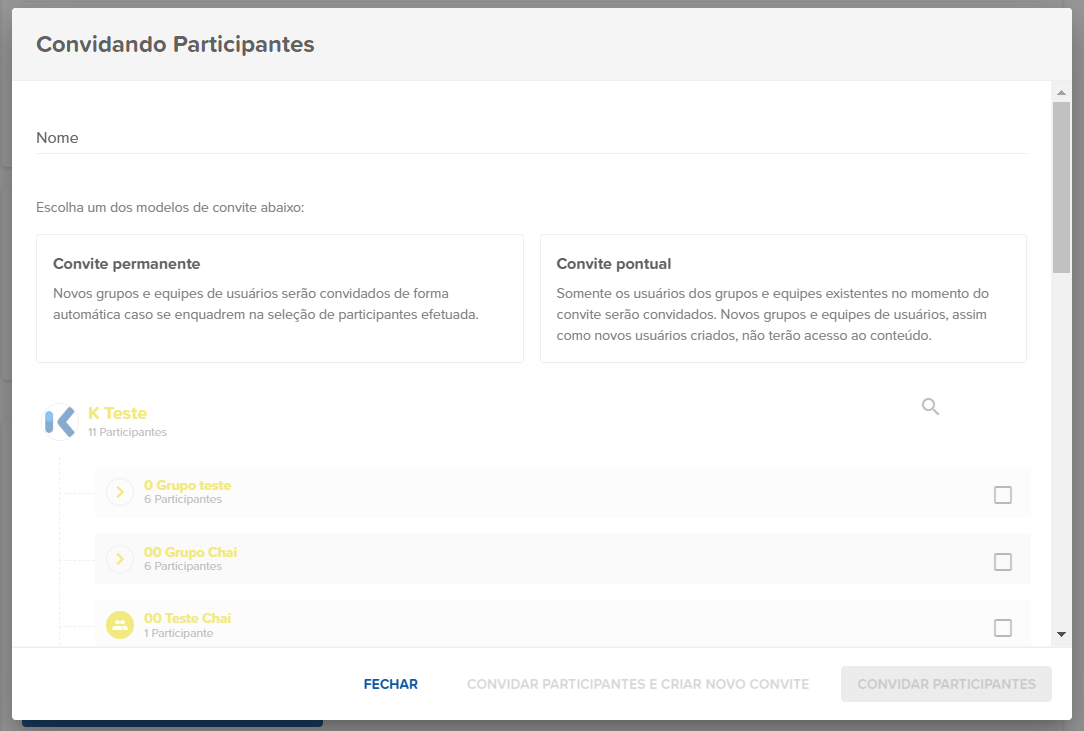The image size is (1084, 731).
Task: Select the Convite permanente model card
Action: click(x=280, y=298)
